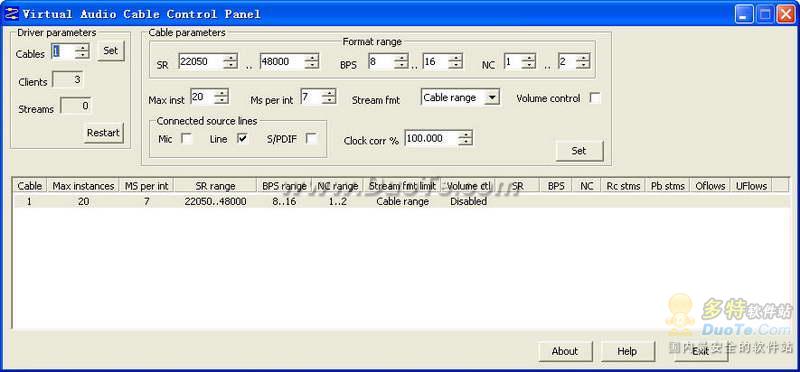Screen dimensions: 800x372
Task: Click the 8..16 BPS range cell
Action: [284, 202]
